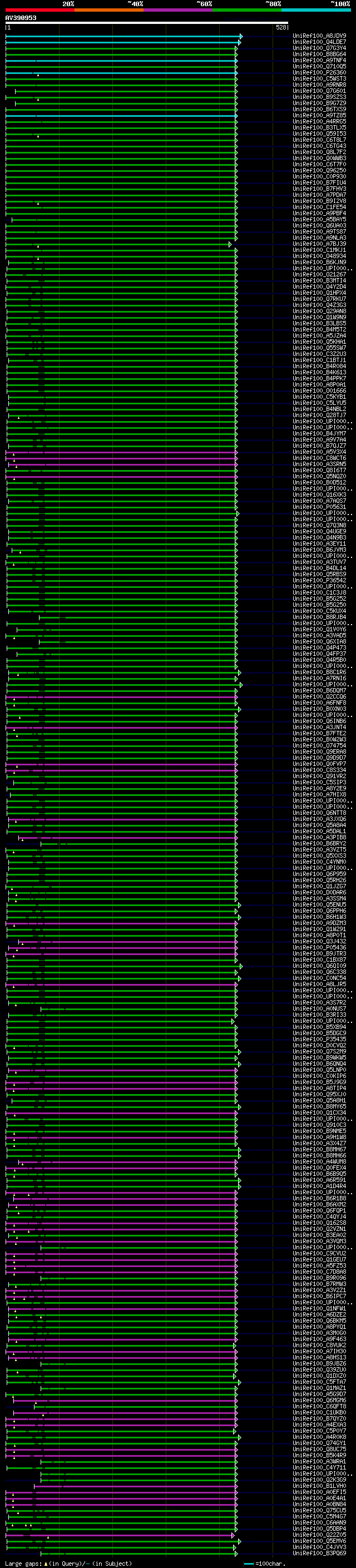This screenshot has width=356, height=1568.
Task: Click the cyan alignment bar for UniRef100_A8JDV9
Action: point(123,36)
